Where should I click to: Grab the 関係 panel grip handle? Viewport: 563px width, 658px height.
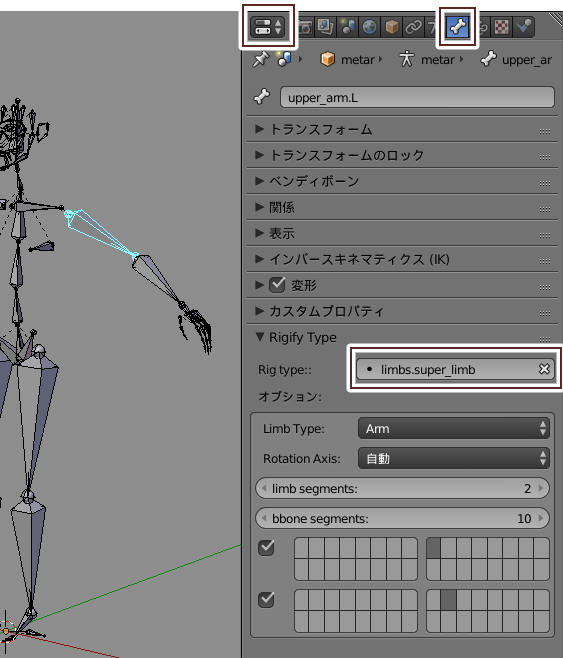pyautogui.click(x=545, y=209)
